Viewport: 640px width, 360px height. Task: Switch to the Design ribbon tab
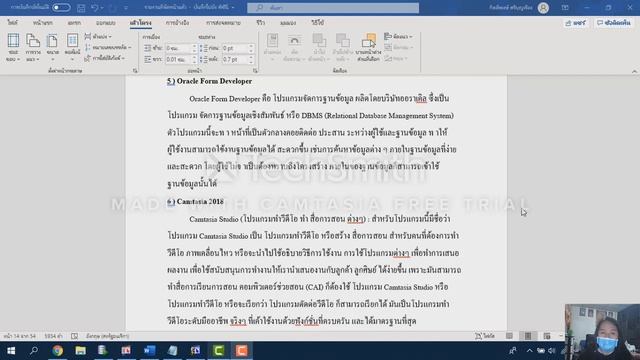coord(106,23)
